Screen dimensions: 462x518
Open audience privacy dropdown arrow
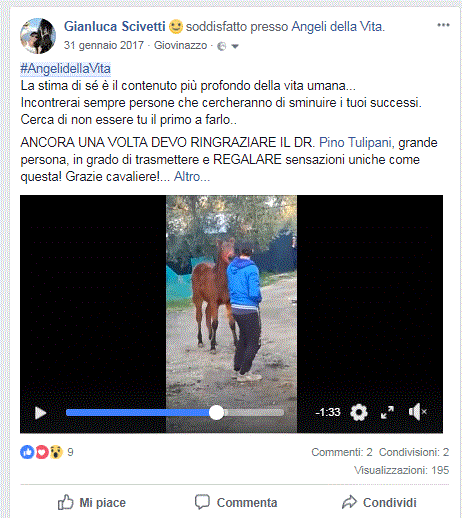click(x=235, y=46)
